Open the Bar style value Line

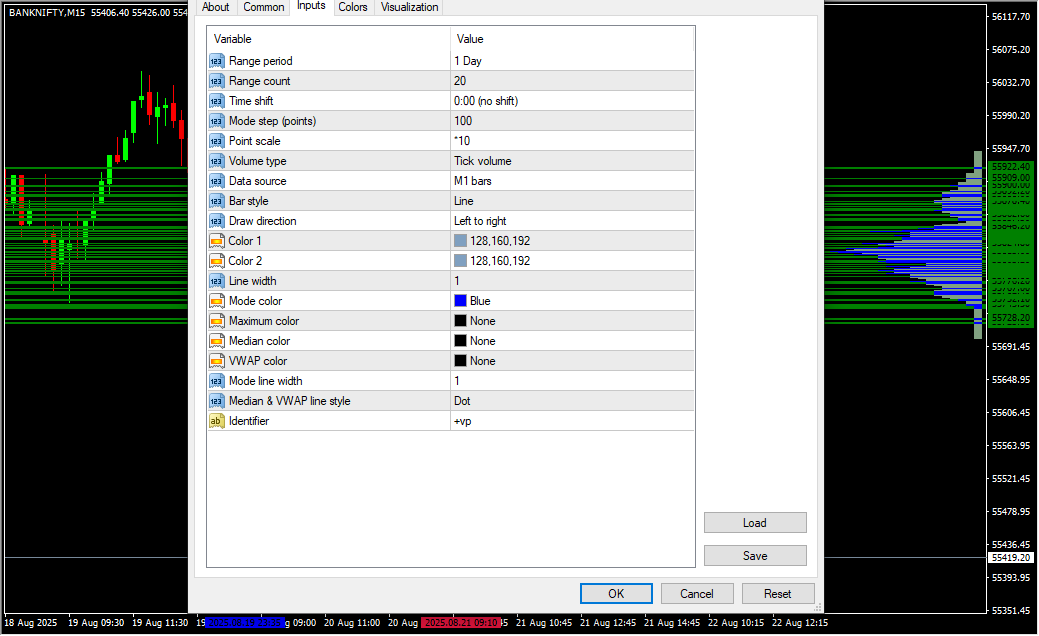(x=571, y=201)
